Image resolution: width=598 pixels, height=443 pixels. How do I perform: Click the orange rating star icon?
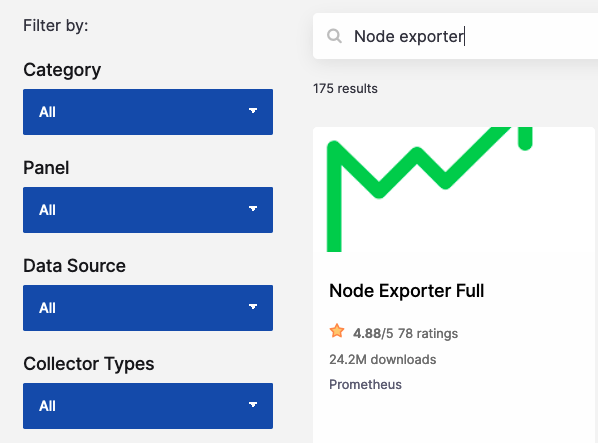(x=337, y=331)
